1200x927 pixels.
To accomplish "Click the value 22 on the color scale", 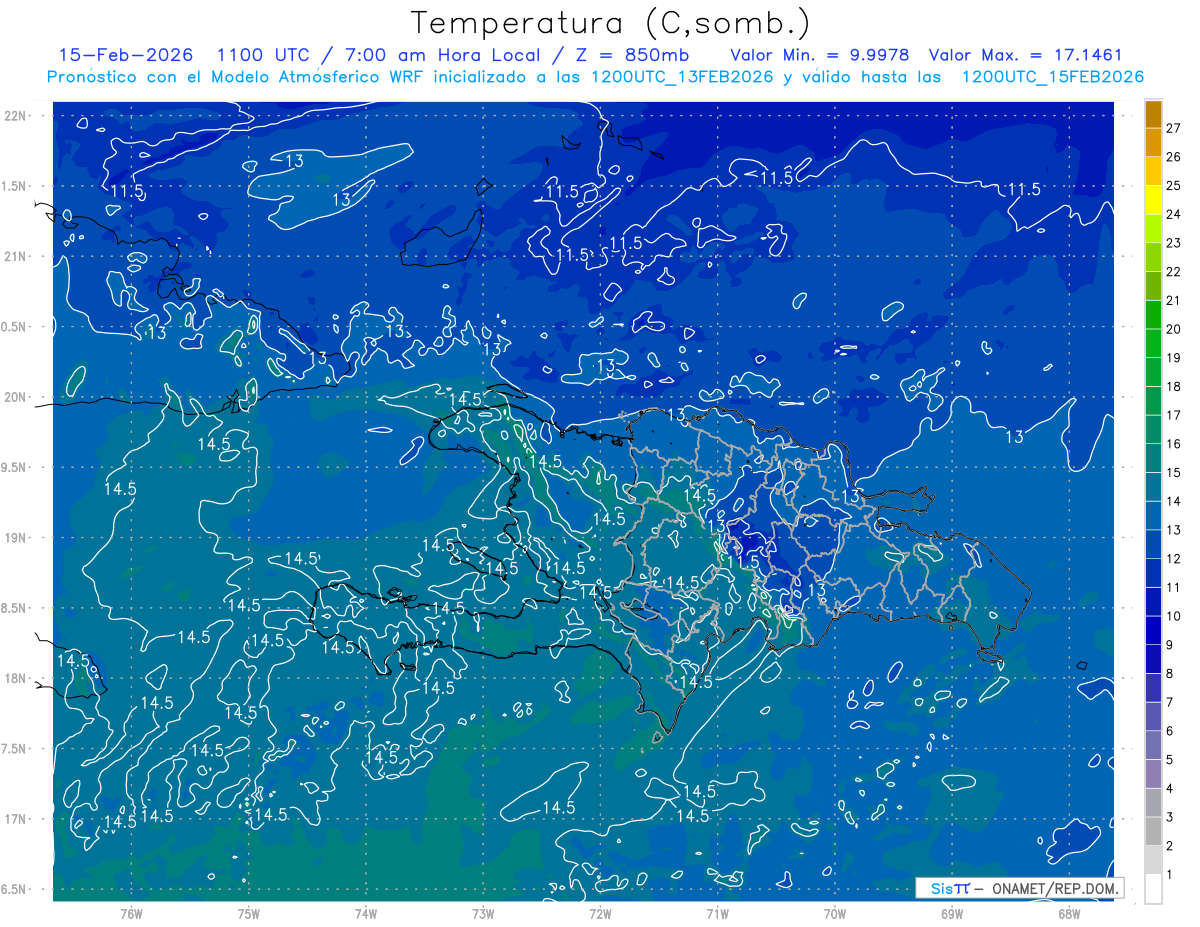I will pos(1174,271).
